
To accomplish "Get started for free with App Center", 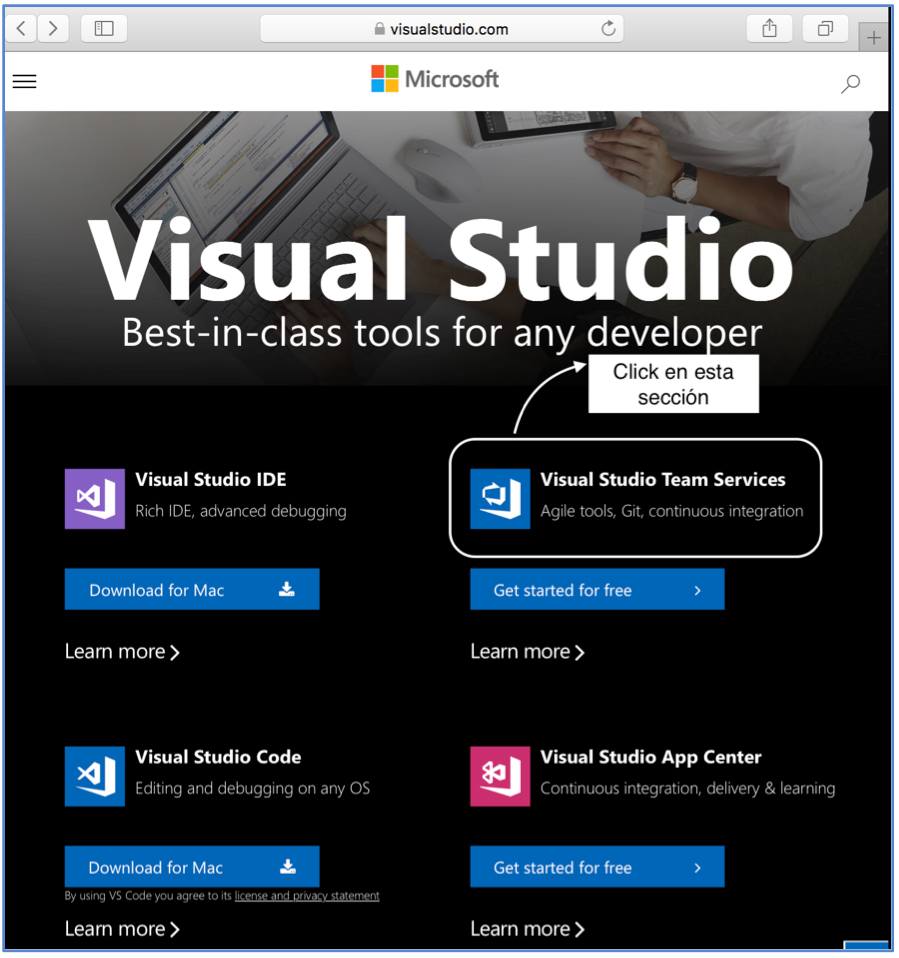I will (x=597, y=866).
